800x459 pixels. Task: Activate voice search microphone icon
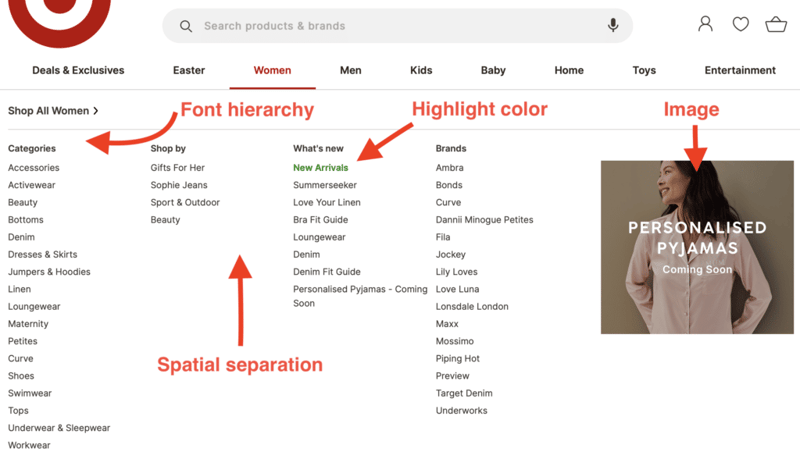point(613,25)
